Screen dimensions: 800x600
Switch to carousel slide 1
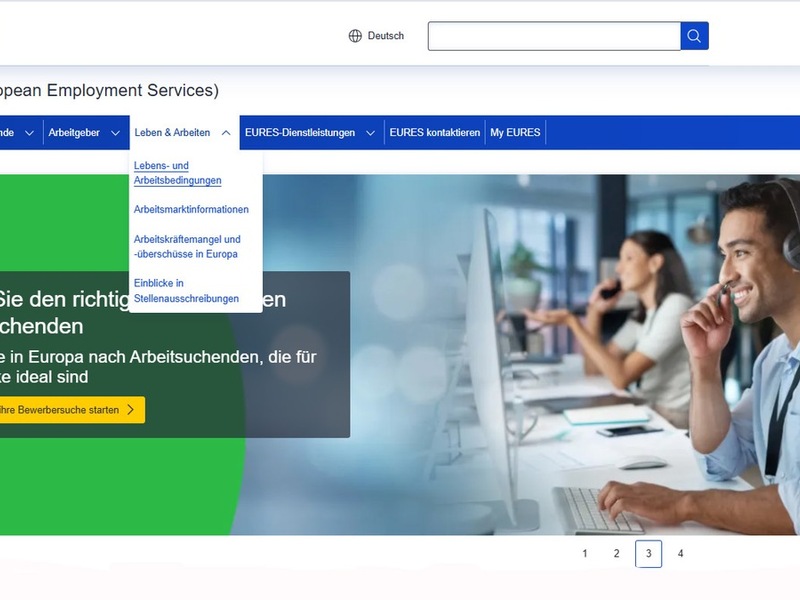[x=585, y=554]
